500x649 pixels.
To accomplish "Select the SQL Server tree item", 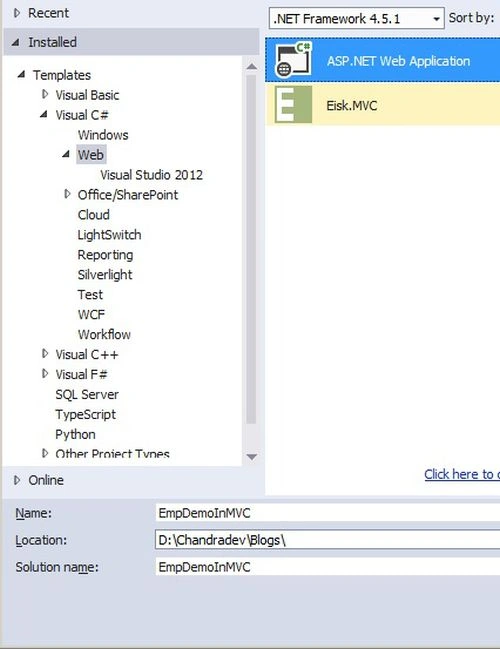I will click(x=87, y=394).
